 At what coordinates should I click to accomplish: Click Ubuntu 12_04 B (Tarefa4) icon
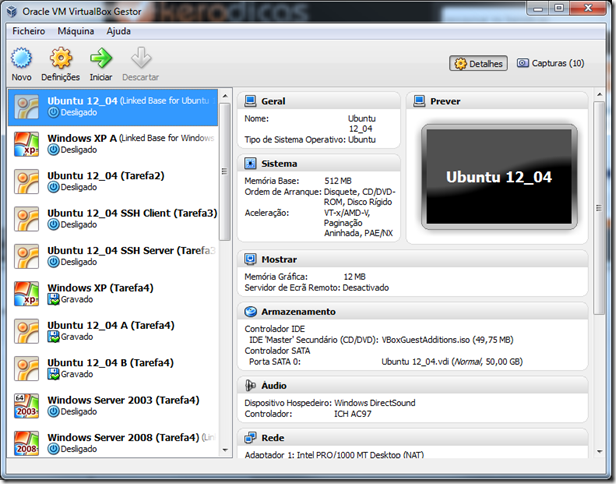(26, 368)
